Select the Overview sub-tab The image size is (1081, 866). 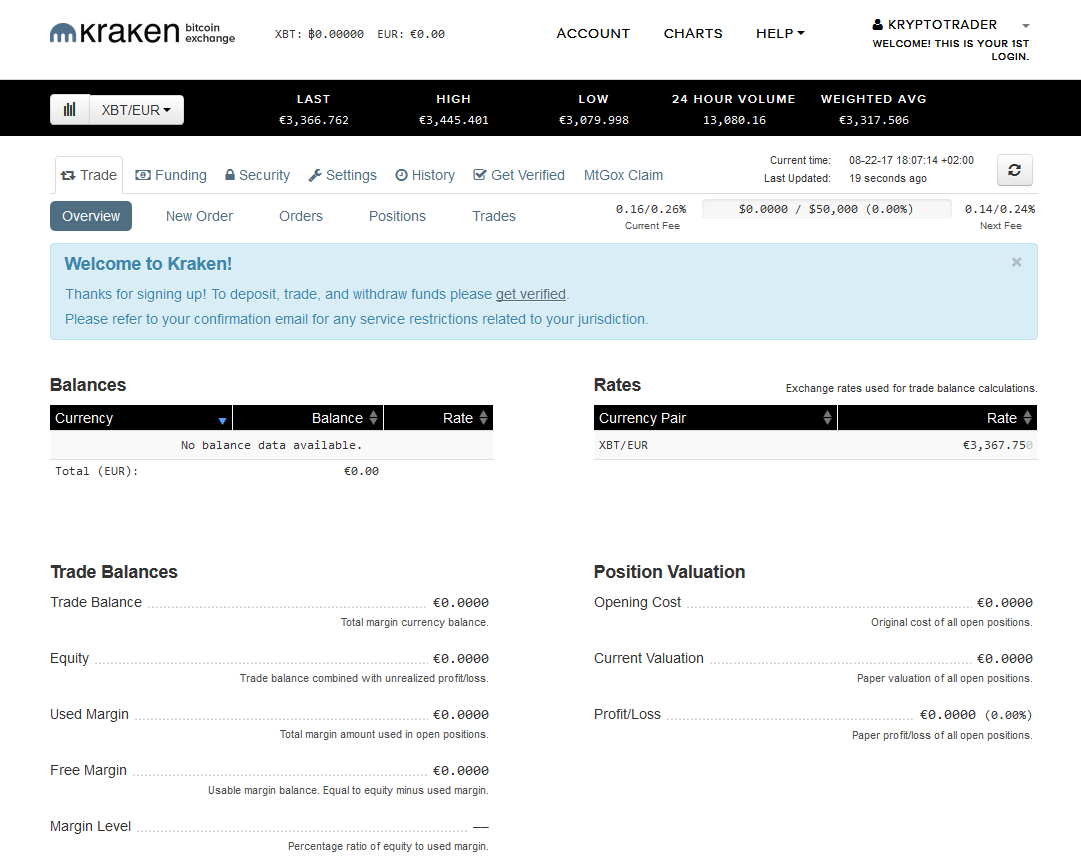(x=91, y=216)
